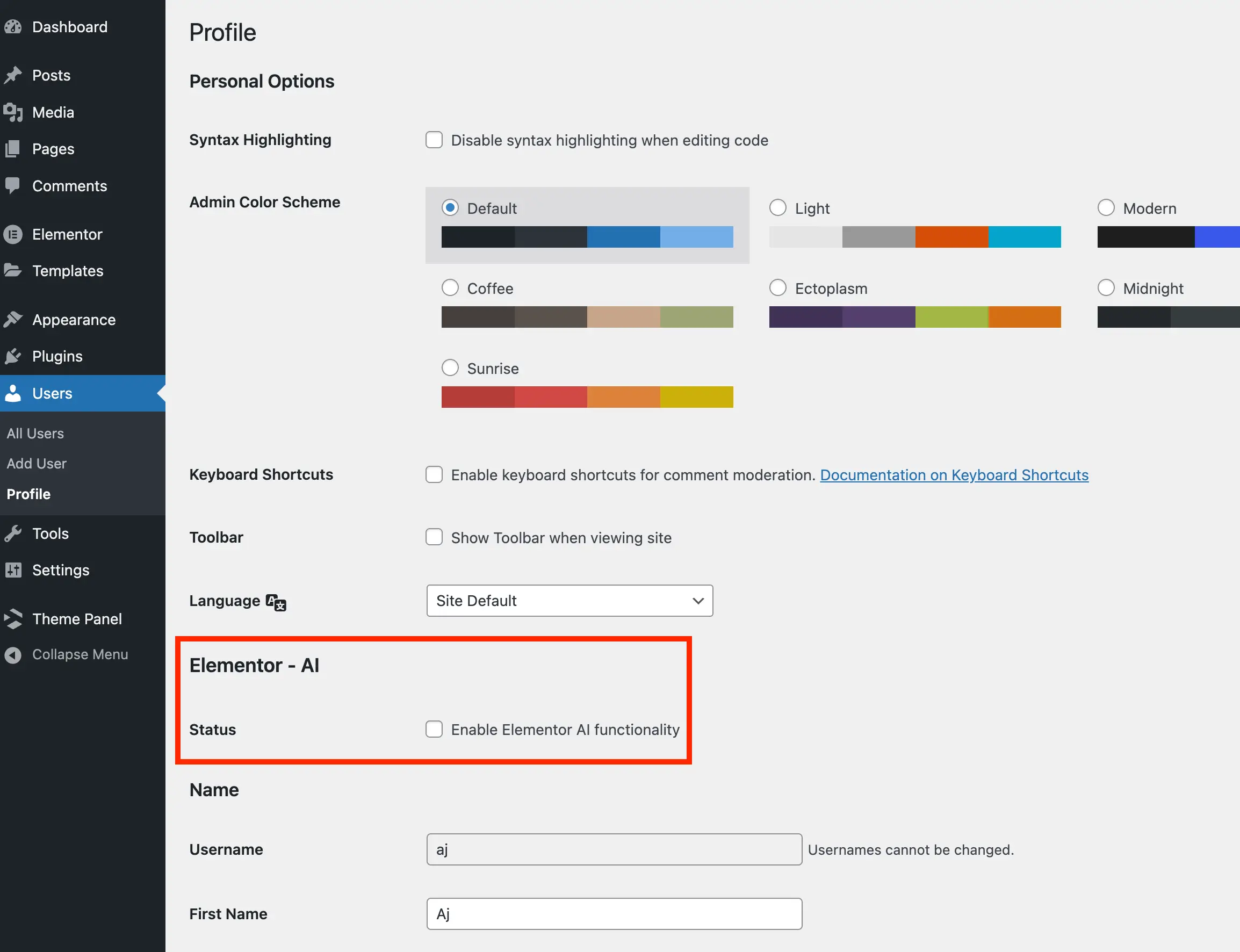Select the Templates folder icon
The width and height of the screenshot is (1240, 952).
pyautogui.click(x=14, y=270)
